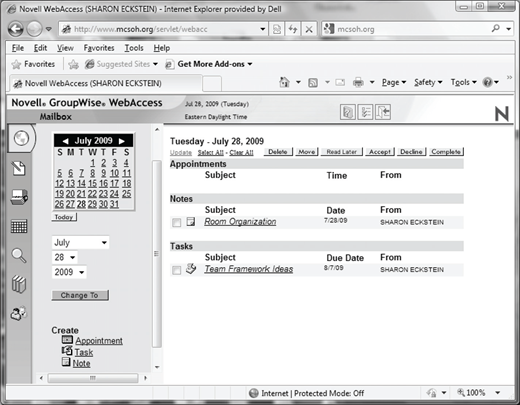This screenshot has height=405, width=520.
Task: Open the year dropdown showing 2009
Action: pyautogui.click(x=69, y=272)
